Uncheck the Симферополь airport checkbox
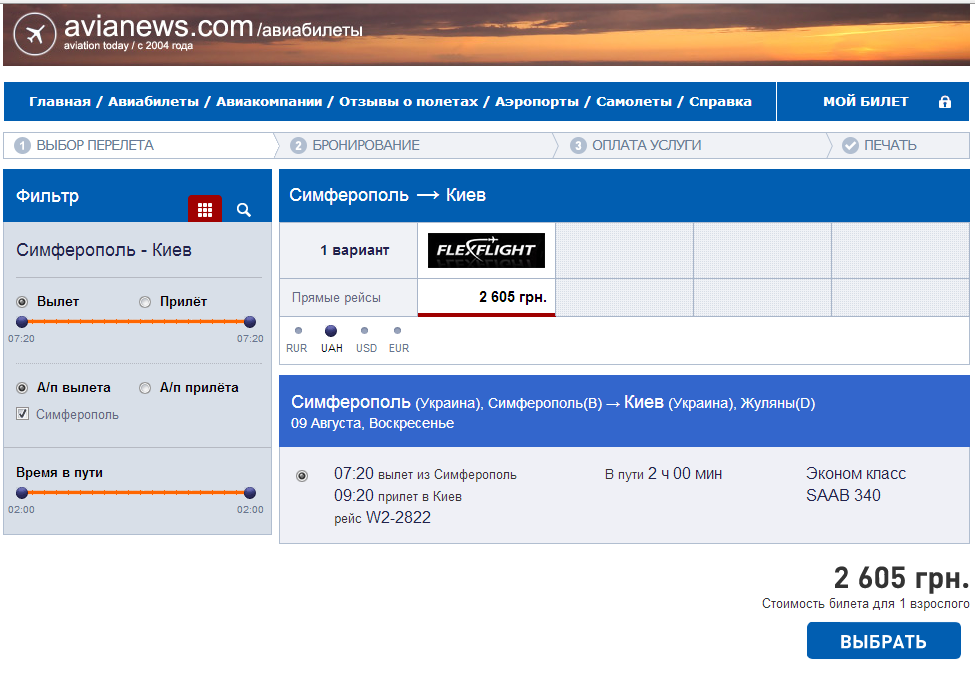Image resolution: width=975 pixels, height=677 pixels. click(x=23, y=414)
